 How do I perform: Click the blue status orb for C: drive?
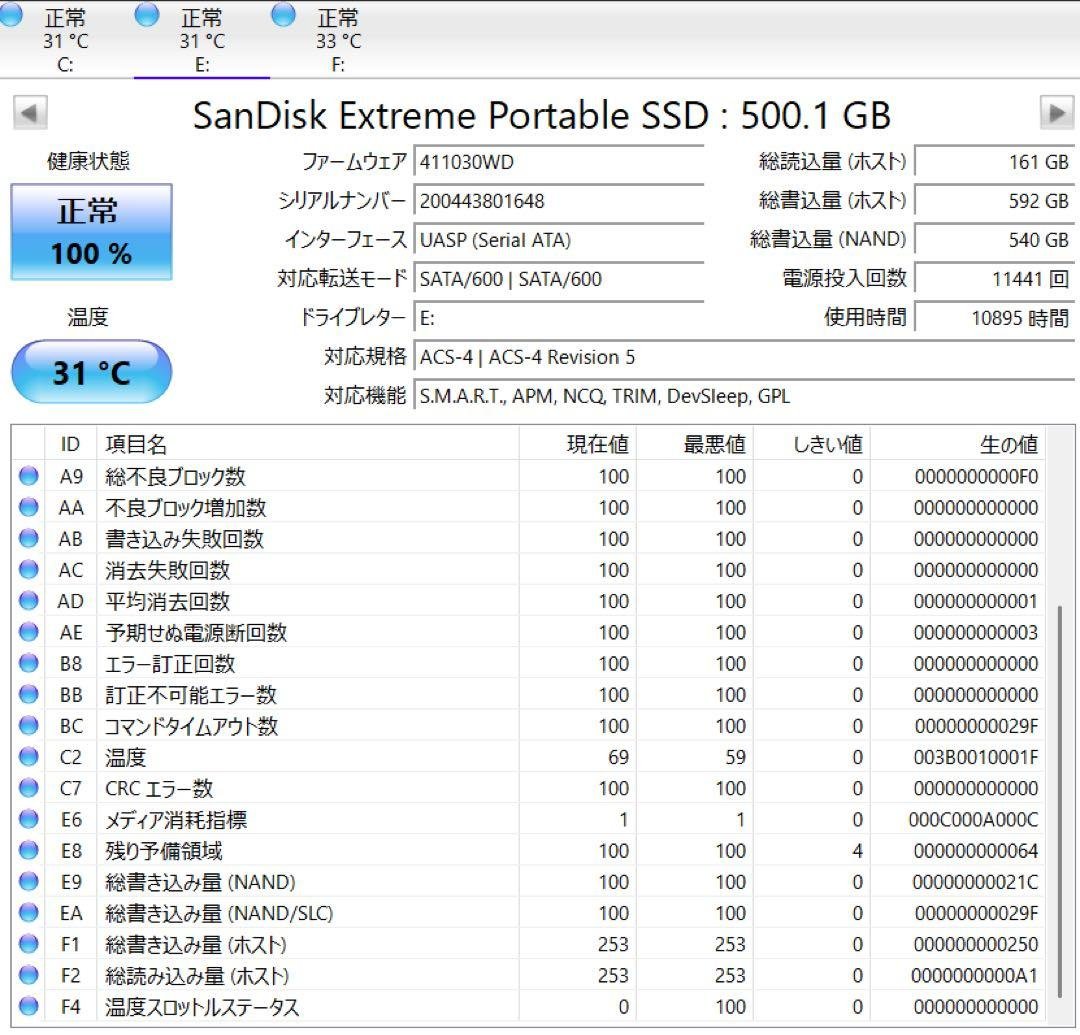click(x=12, y=15)
